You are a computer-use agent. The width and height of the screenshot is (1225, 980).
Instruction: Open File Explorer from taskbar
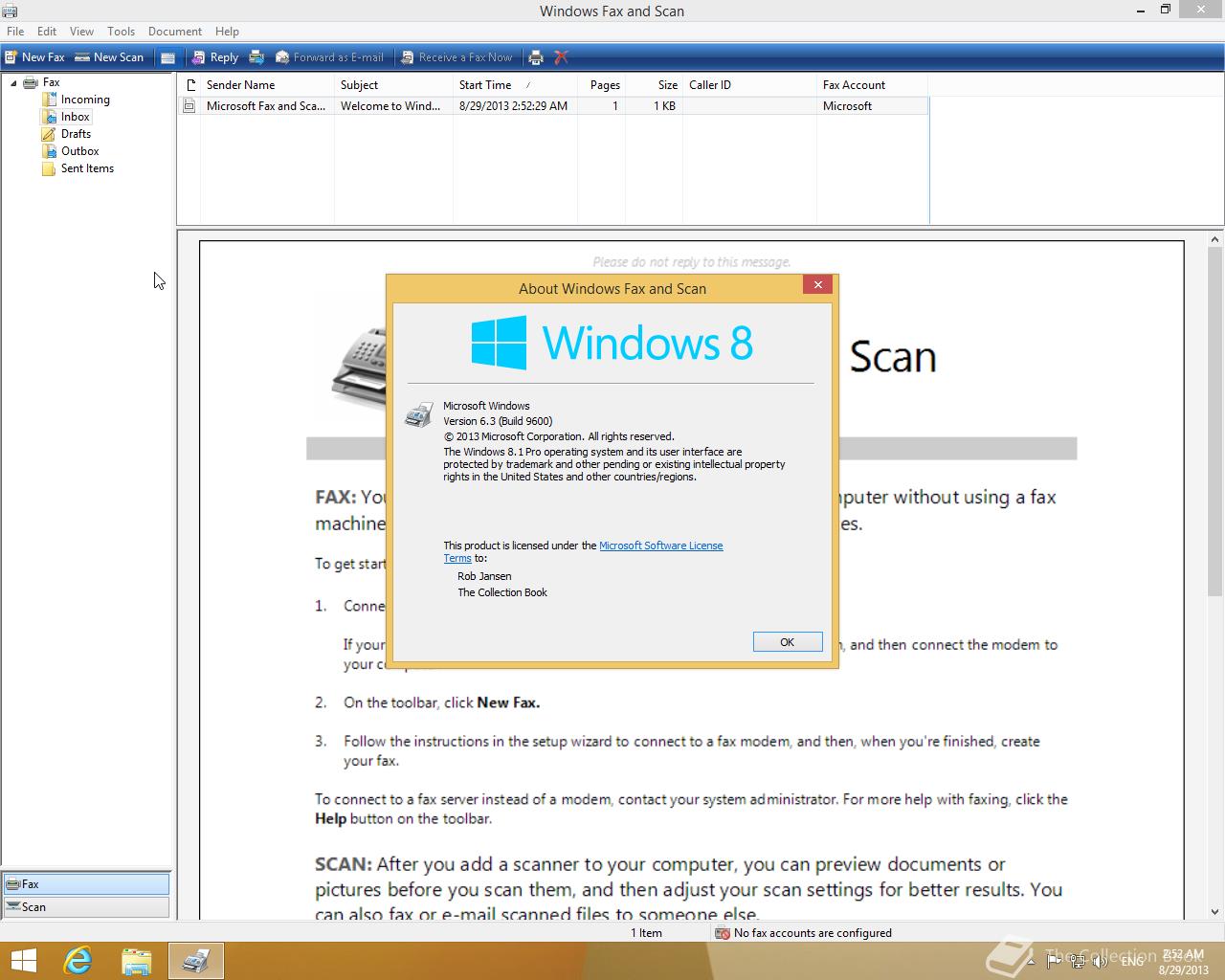coord(137,961)
